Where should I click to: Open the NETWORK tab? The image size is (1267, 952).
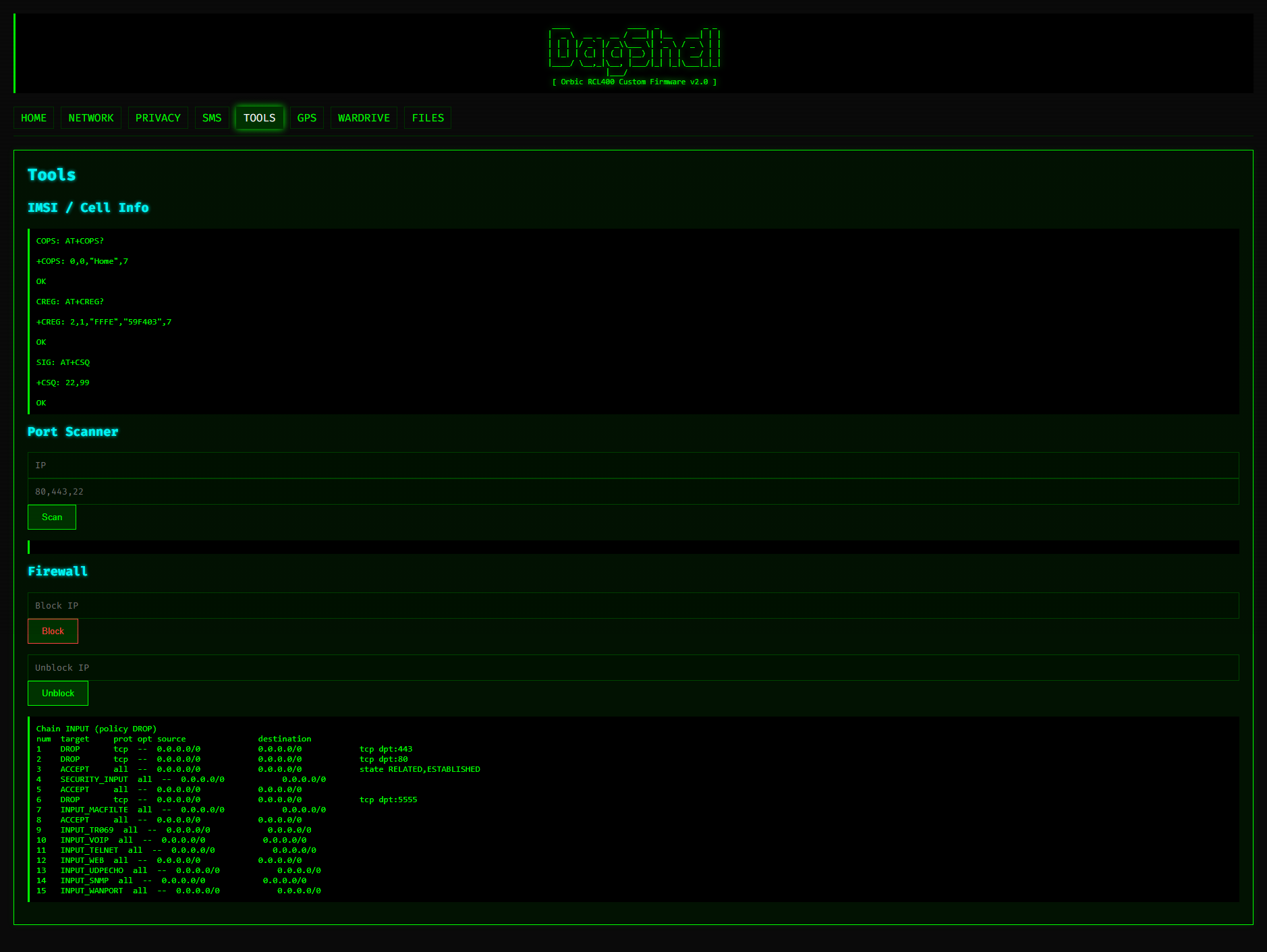point(90,117)
